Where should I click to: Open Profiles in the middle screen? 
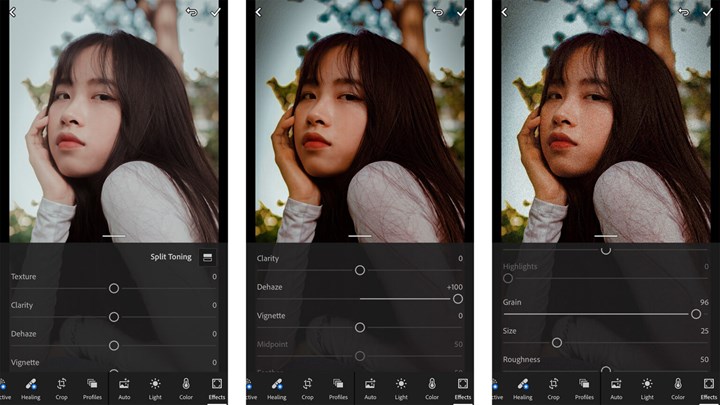click(338, 388)
